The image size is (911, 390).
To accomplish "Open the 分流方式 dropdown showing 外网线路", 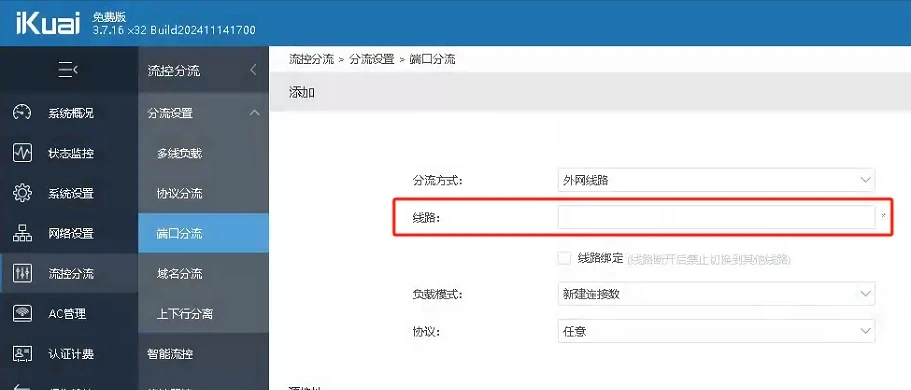I will [716, 180].
